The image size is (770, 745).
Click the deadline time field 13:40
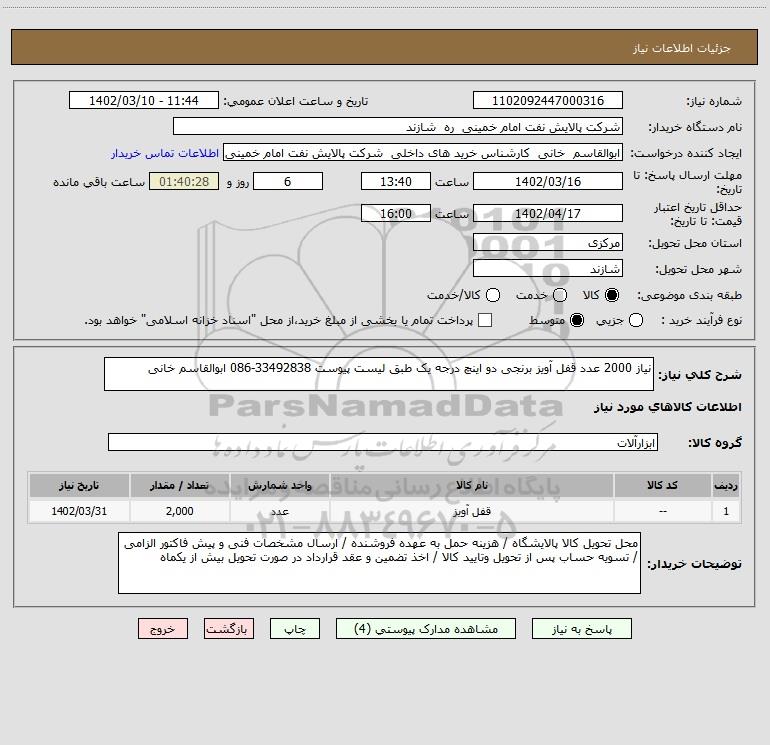click(x=396, y=181)
